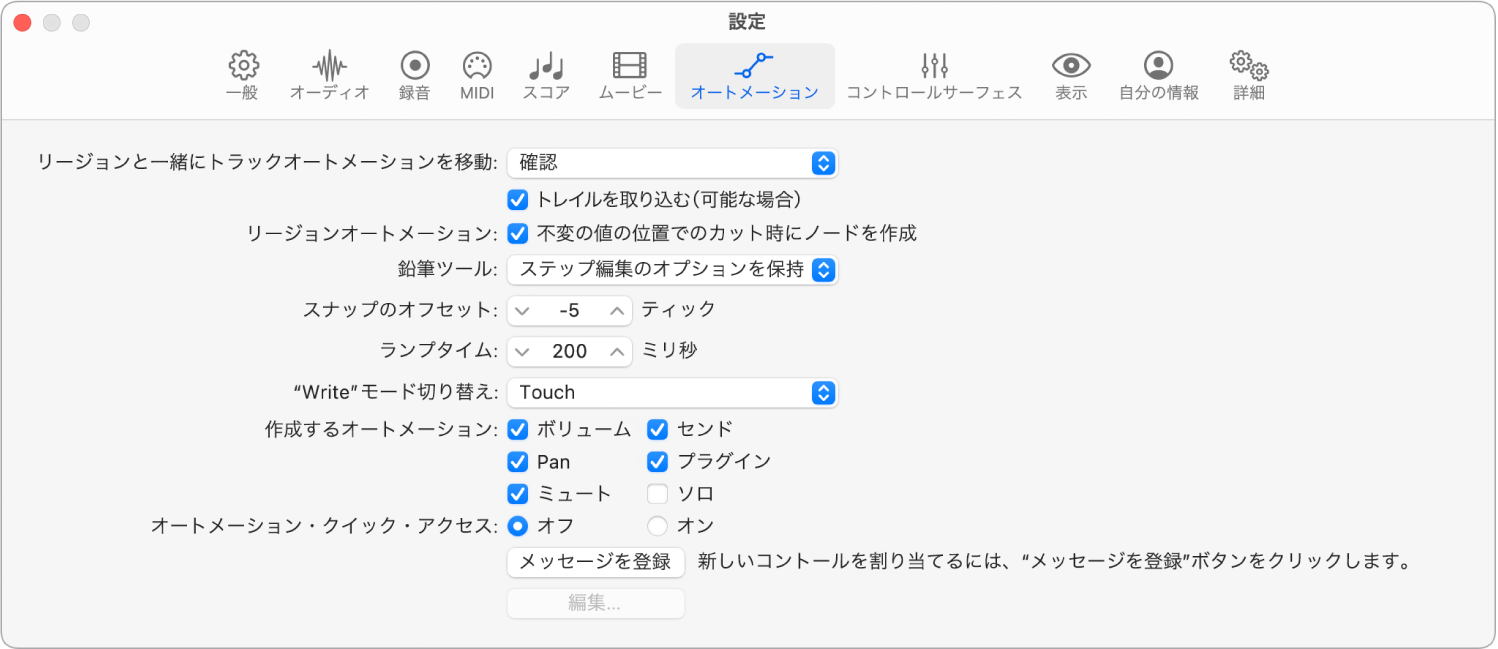
Task: Select the コントロールサーフェス settings icon
Action: pos(935,75)
